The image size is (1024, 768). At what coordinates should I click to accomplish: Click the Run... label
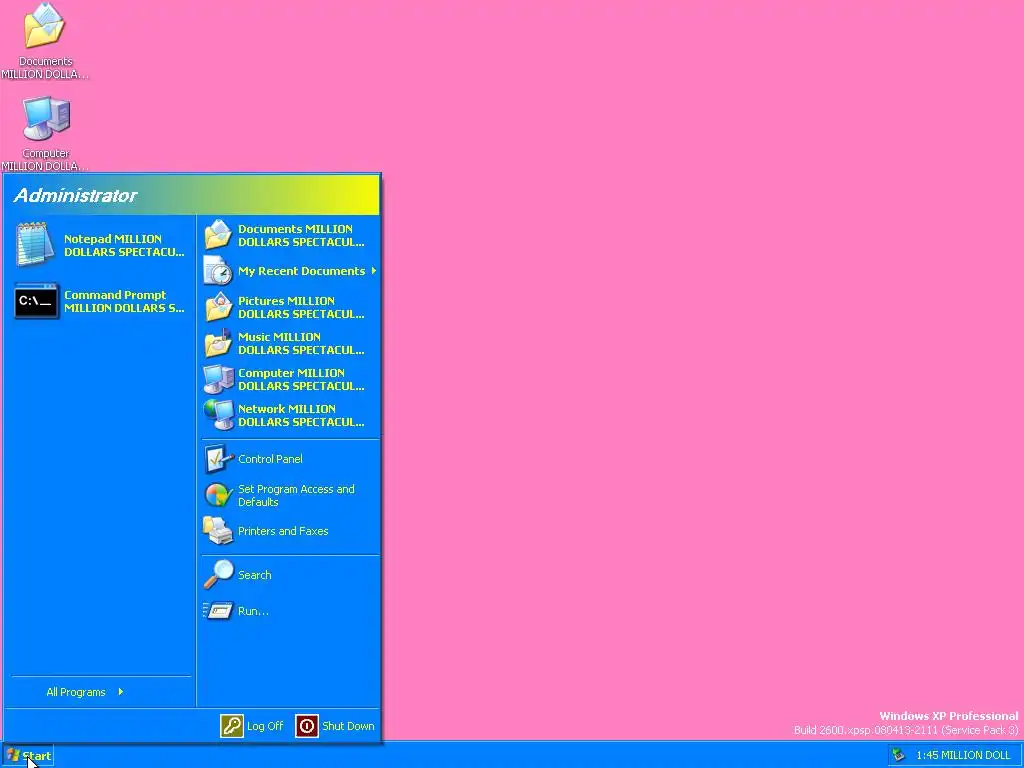(x=253, y=611)
